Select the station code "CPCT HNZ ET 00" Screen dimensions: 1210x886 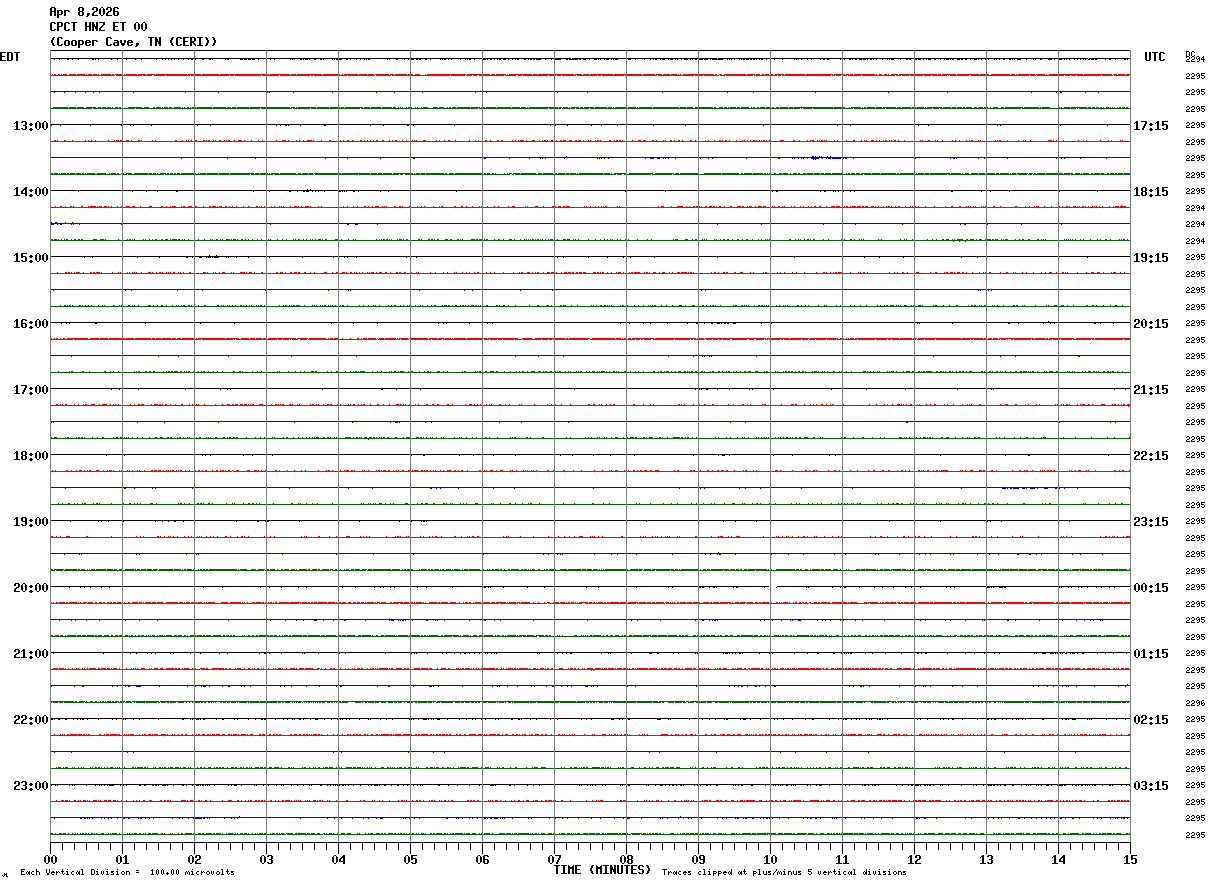click(x=98, y=27)
